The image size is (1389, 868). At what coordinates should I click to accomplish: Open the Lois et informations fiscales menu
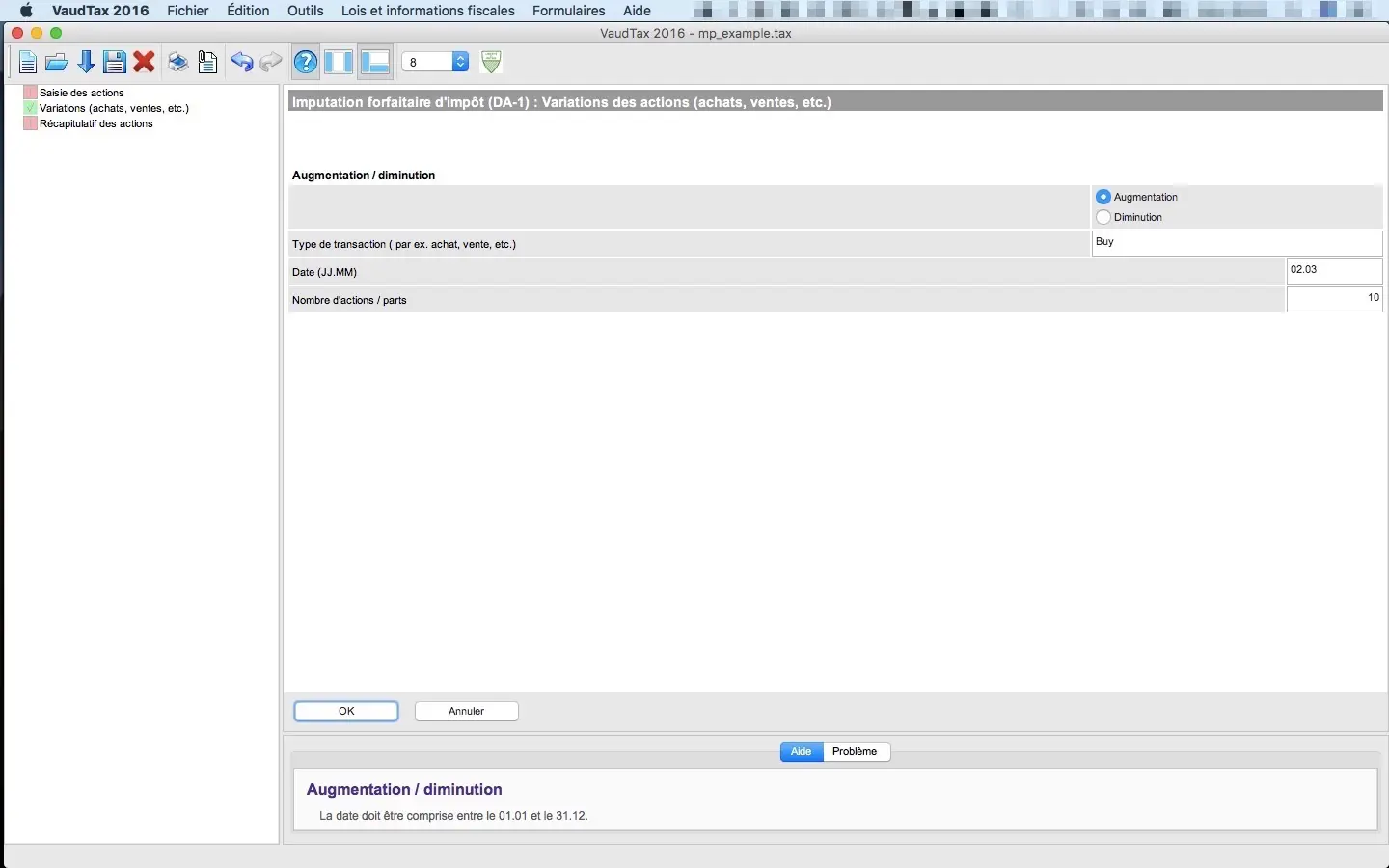pos(428,11)
